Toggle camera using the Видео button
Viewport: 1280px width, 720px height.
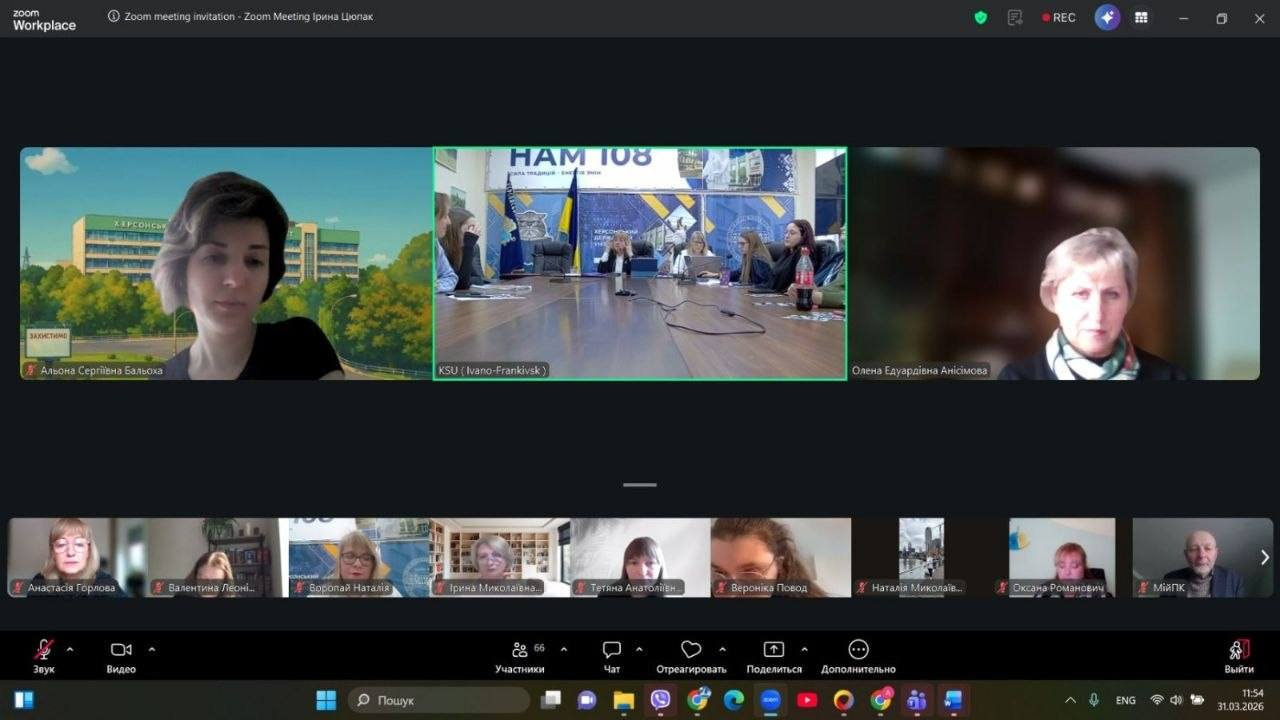point(121,656)
